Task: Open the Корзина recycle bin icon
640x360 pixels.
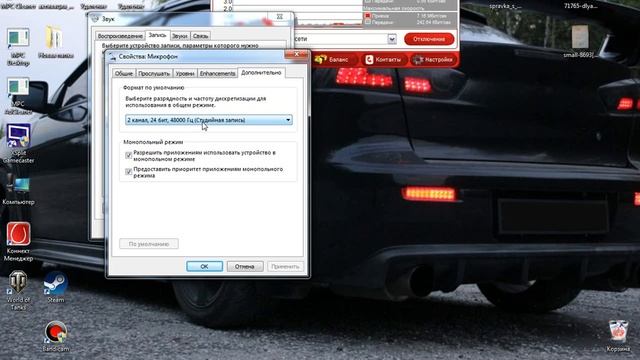Action: (x=619, y=331)
